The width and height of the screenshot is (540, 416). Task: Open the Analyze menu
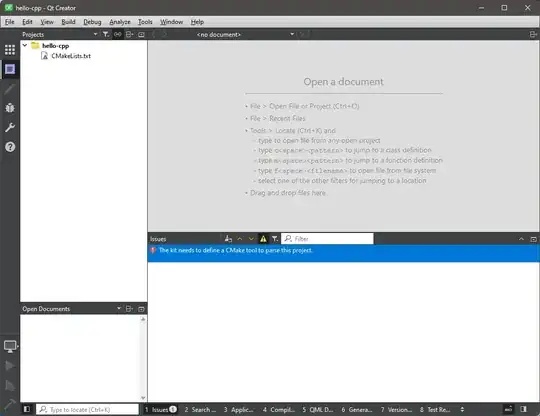coord(120,22)
